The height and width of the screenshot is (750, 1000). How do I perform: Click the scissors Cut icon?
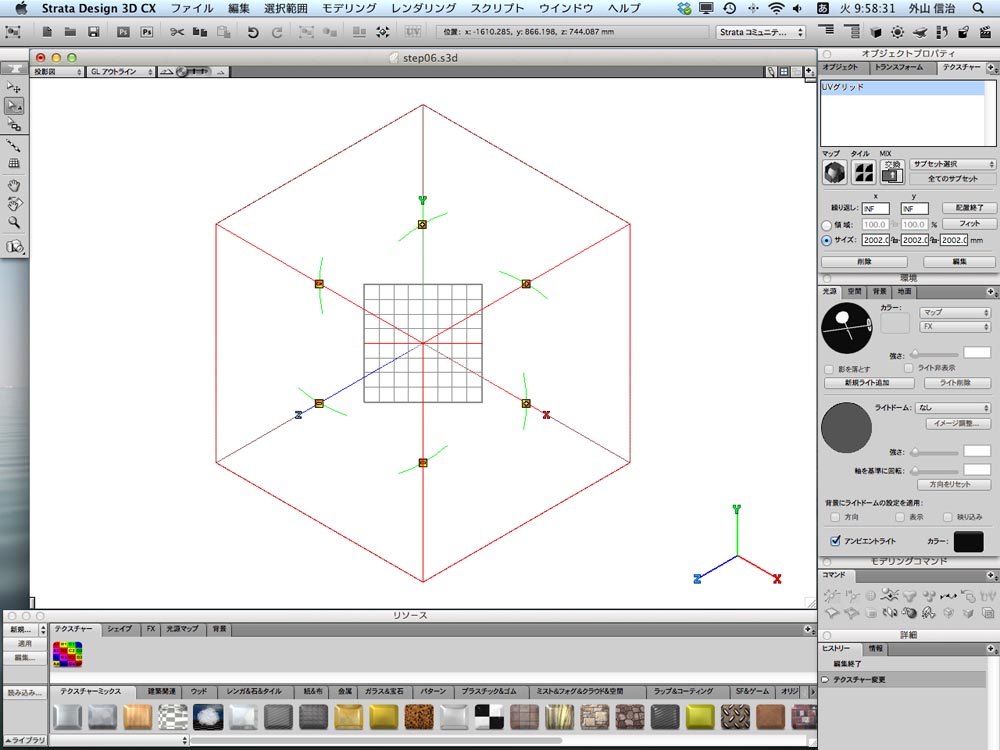click(x=177, y=32)
